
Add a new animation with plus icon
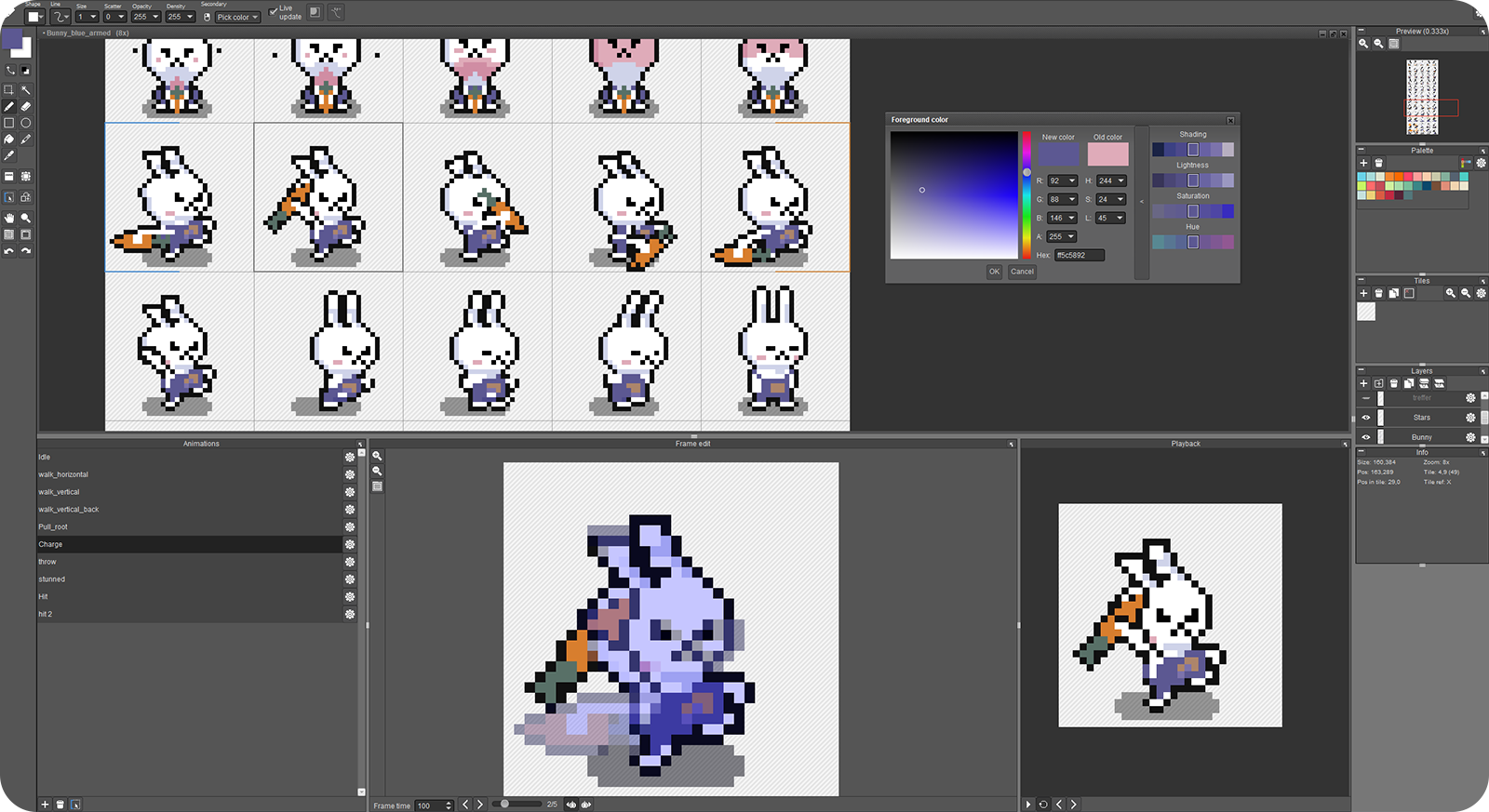(45, 805)
